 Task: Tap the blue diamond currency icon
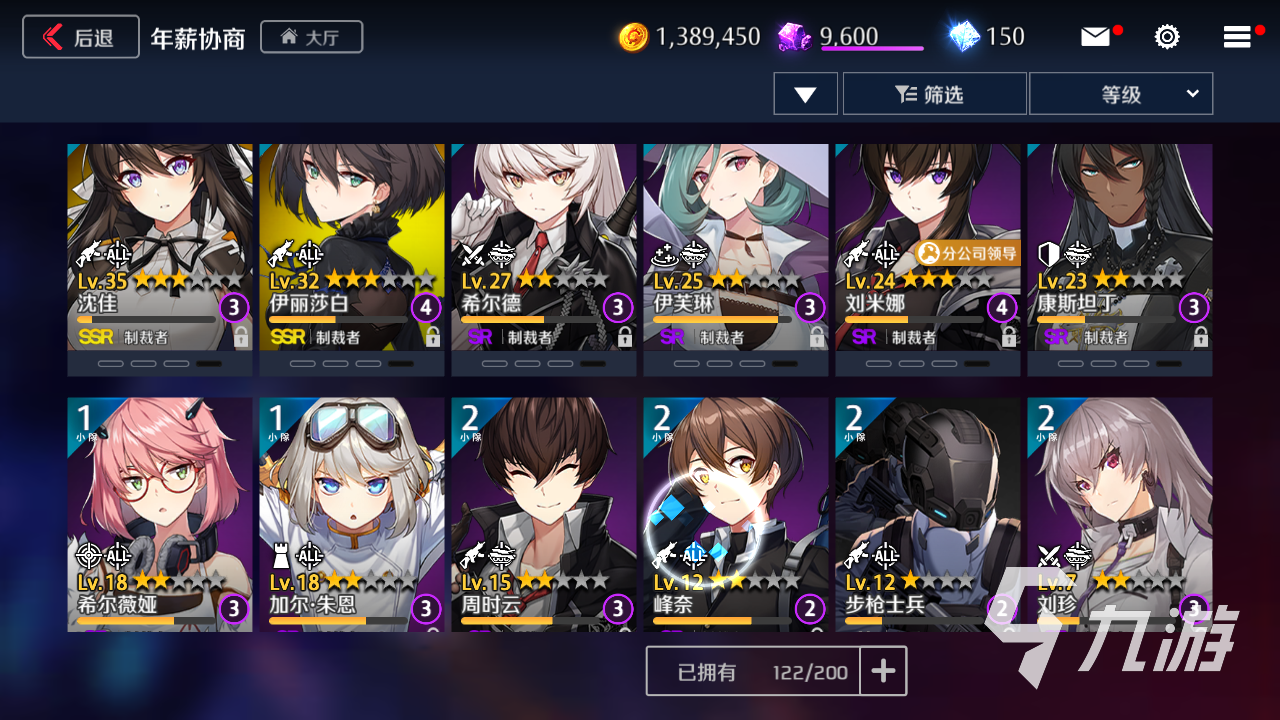[964, 37]
